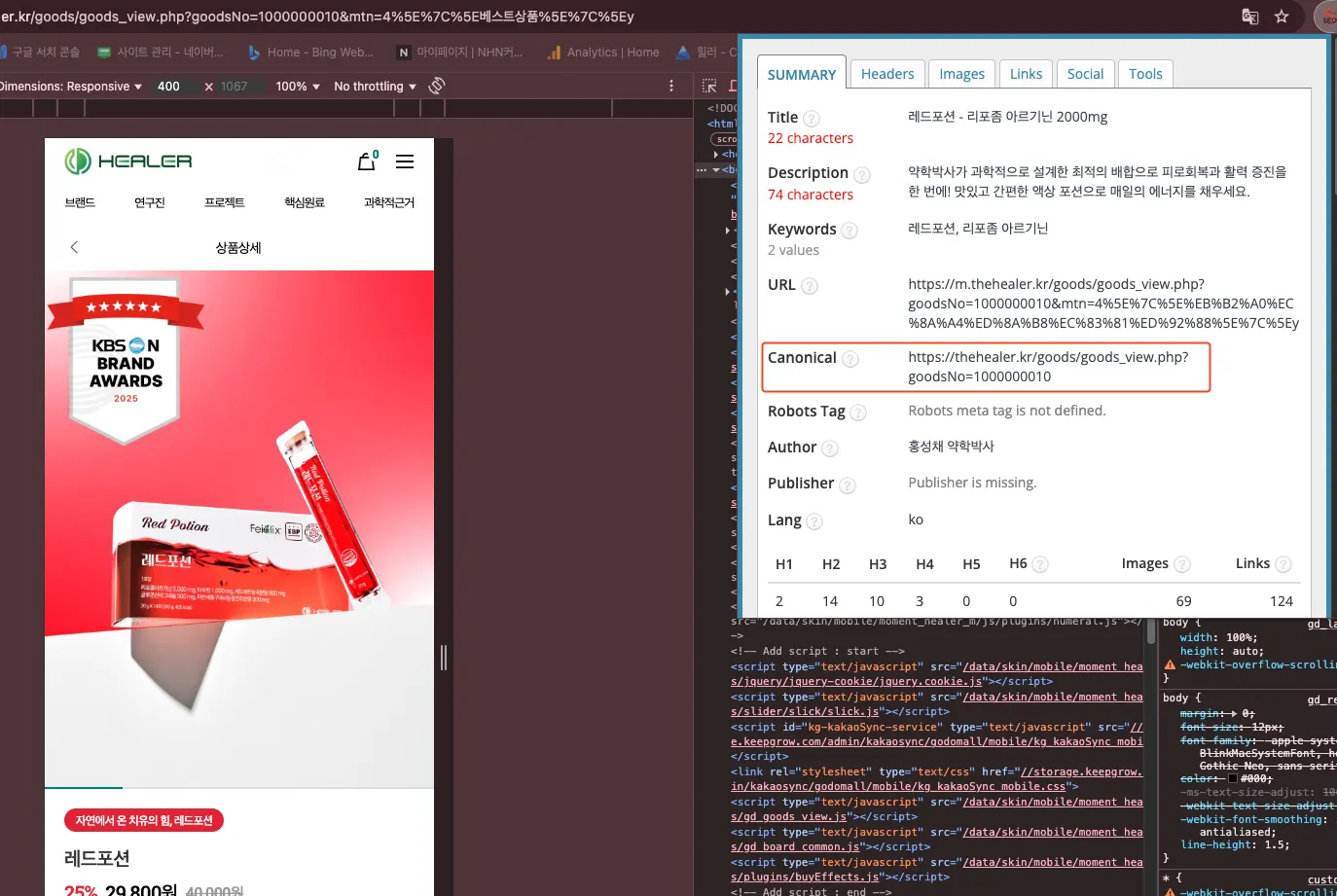Open the 100% zoom dropdown
The height and width of the screenshot is (896, 1337).
click(298, 87)
